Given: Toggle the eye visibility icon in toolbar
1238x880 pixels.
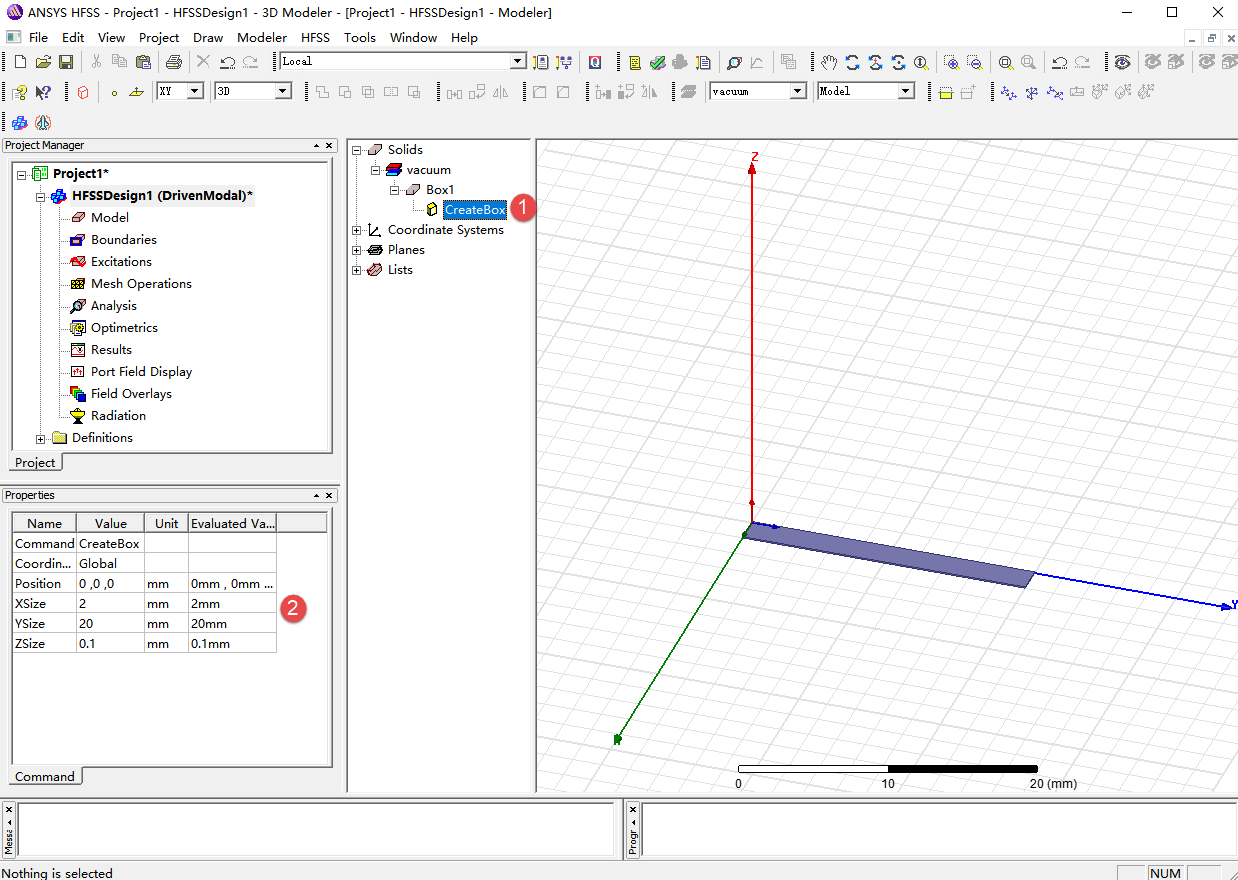Looking at the screenshot, I should (1123, 62).
